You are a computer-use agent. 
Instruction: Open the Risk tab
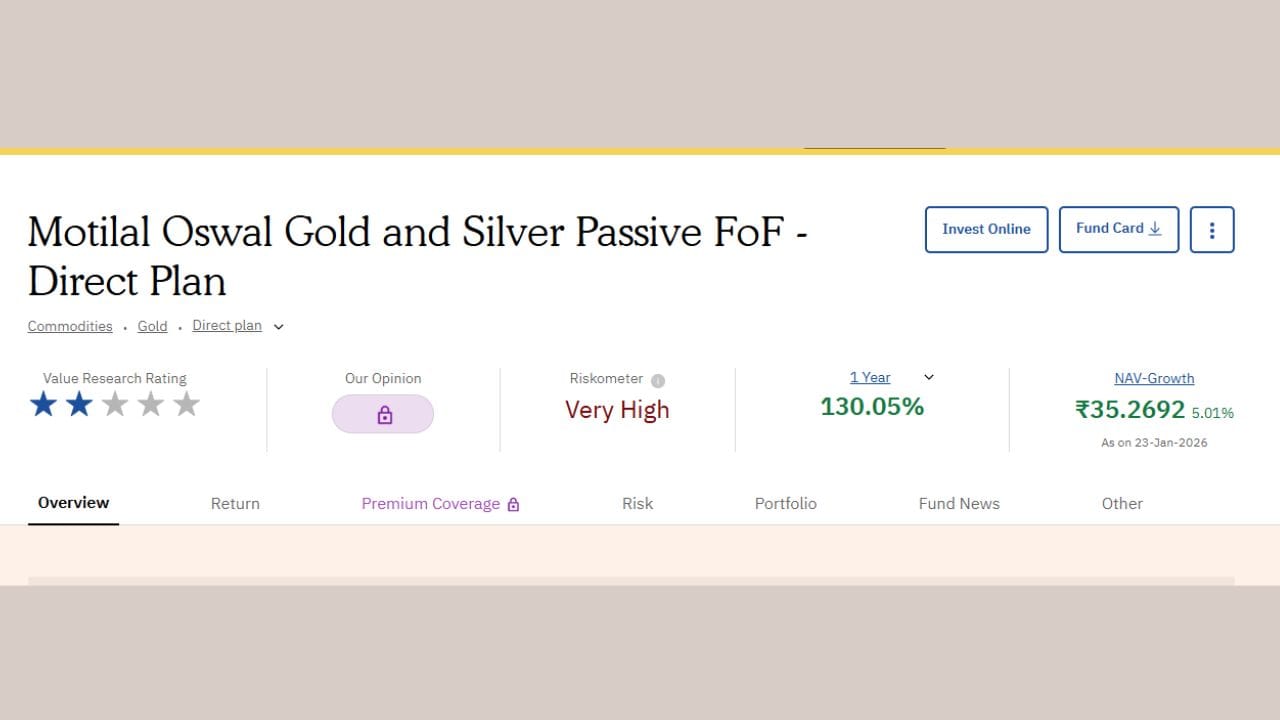point(637,503)
